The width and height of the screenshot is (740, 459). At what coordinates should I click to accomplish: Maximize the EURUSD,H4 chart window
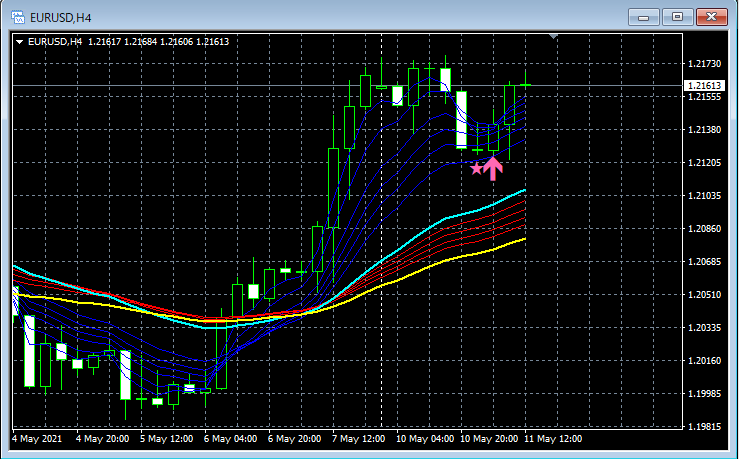677,17
